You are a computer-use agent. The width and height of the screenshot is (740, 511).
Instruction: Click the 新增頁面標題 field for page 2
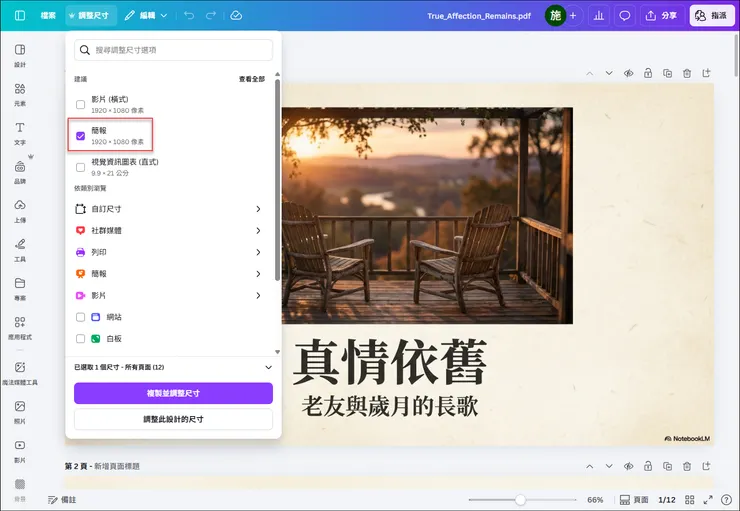click(117, 466)
